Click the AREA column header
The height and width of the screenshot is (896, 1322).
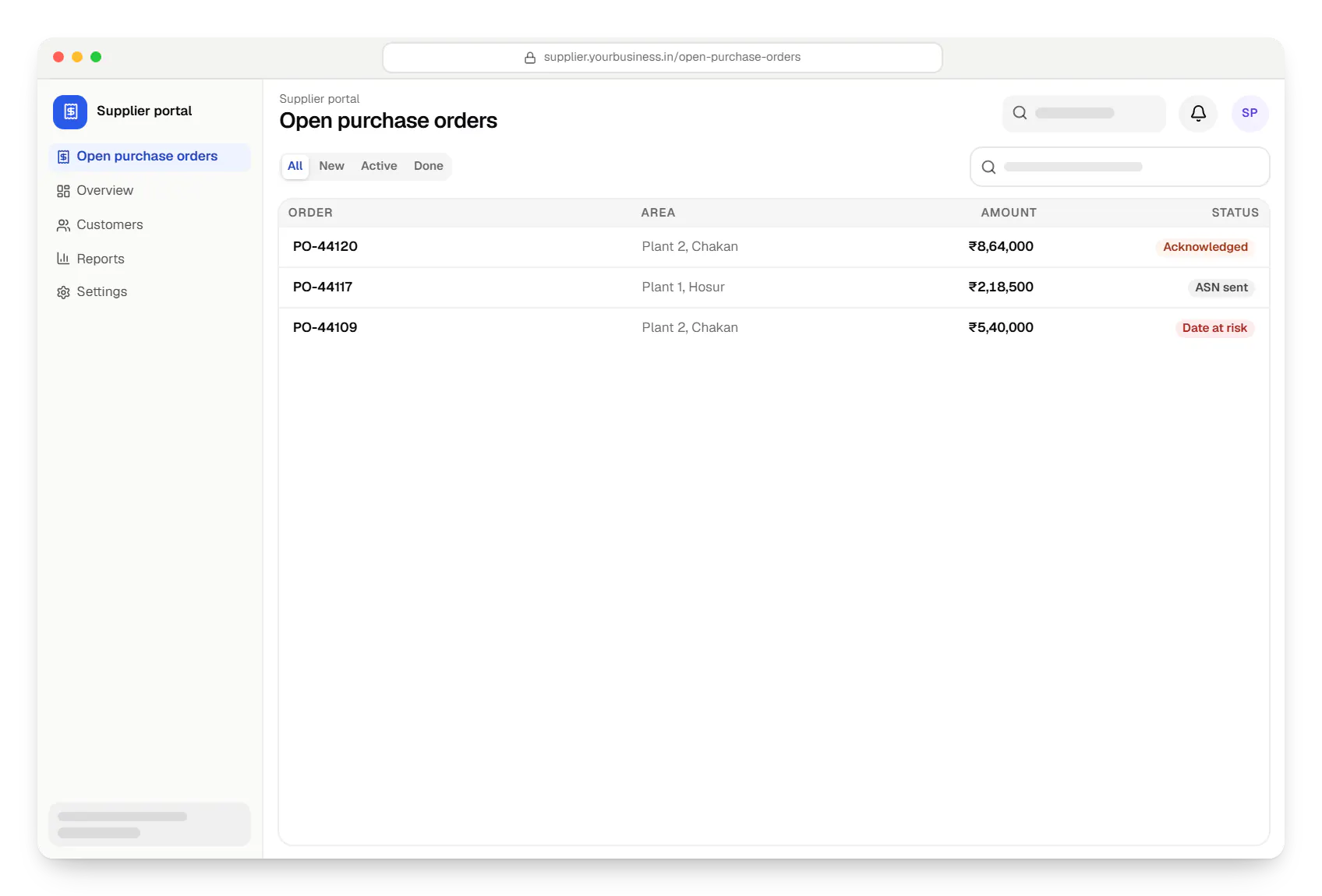click(x=658, y=213)
